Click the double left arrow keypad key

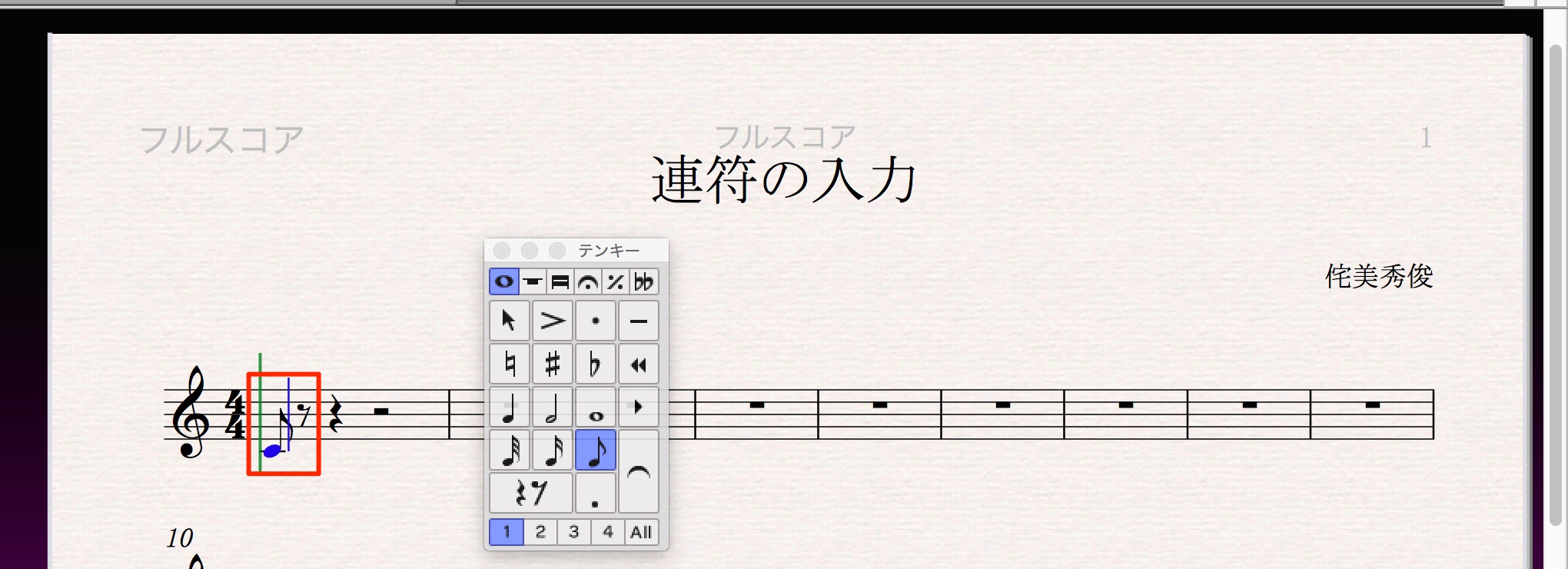coord(639,364)
